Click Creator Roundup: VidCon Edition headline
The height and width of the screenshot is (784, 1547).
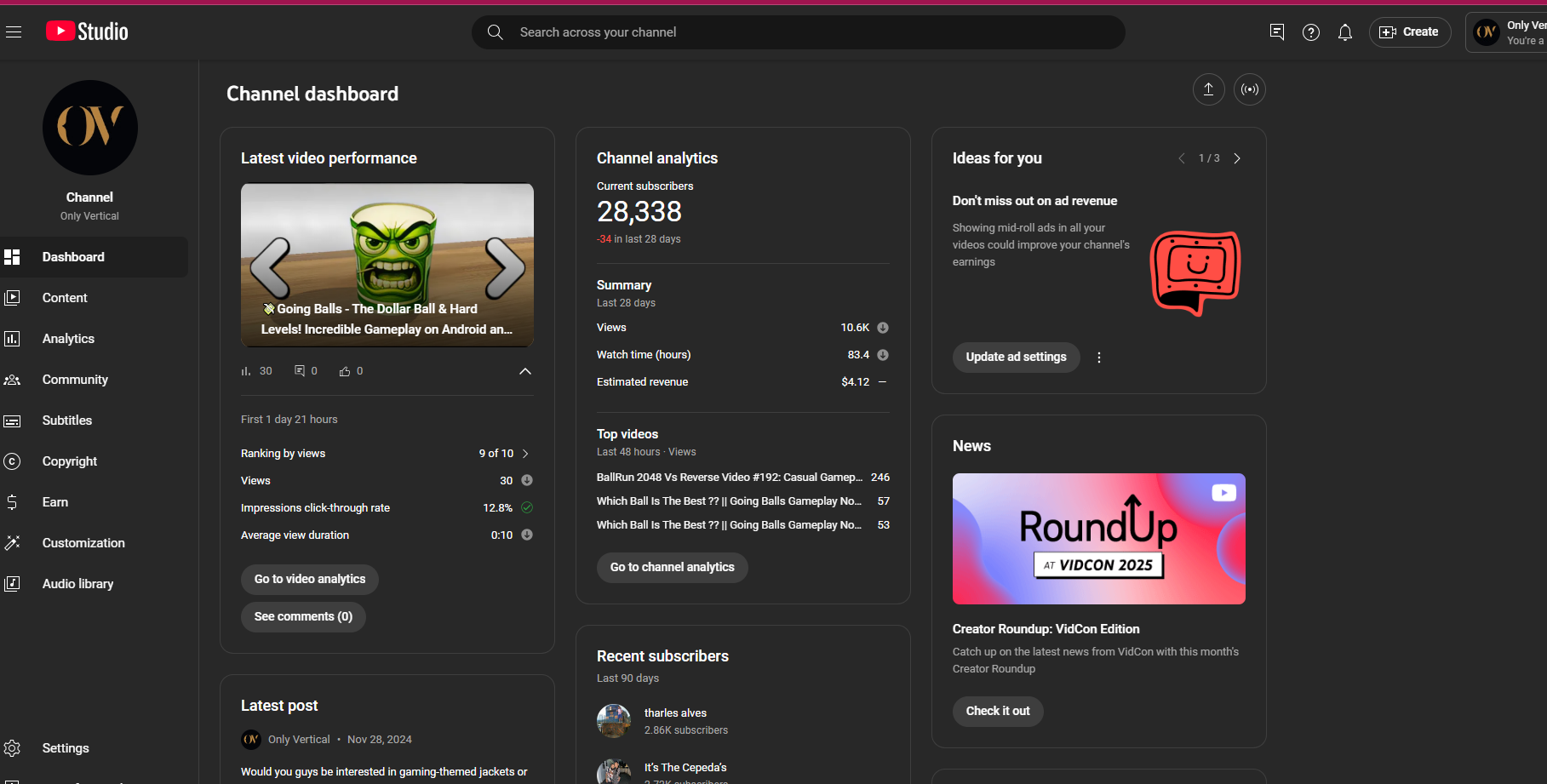[1046, 629]
